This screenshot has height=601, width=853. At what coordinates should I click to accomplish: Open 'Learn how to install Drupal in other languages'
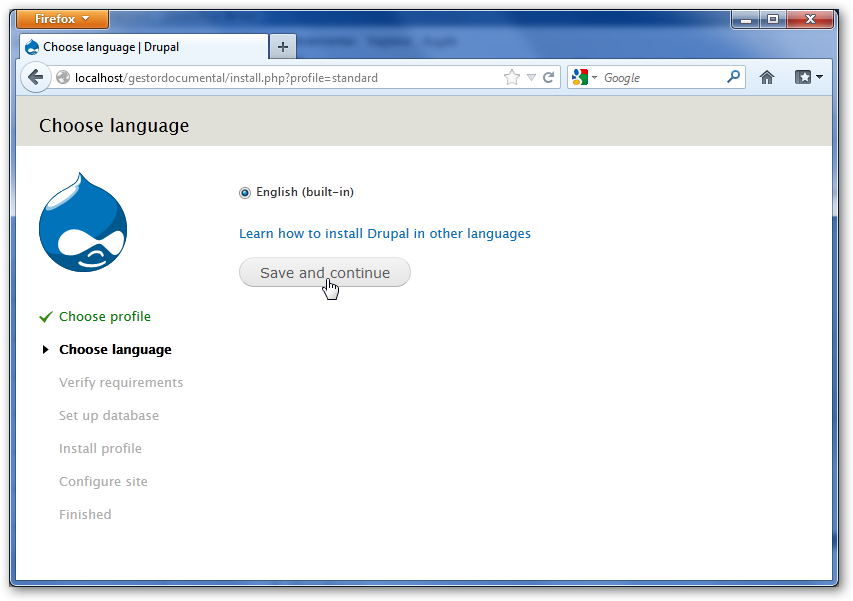tap(384, 233)
